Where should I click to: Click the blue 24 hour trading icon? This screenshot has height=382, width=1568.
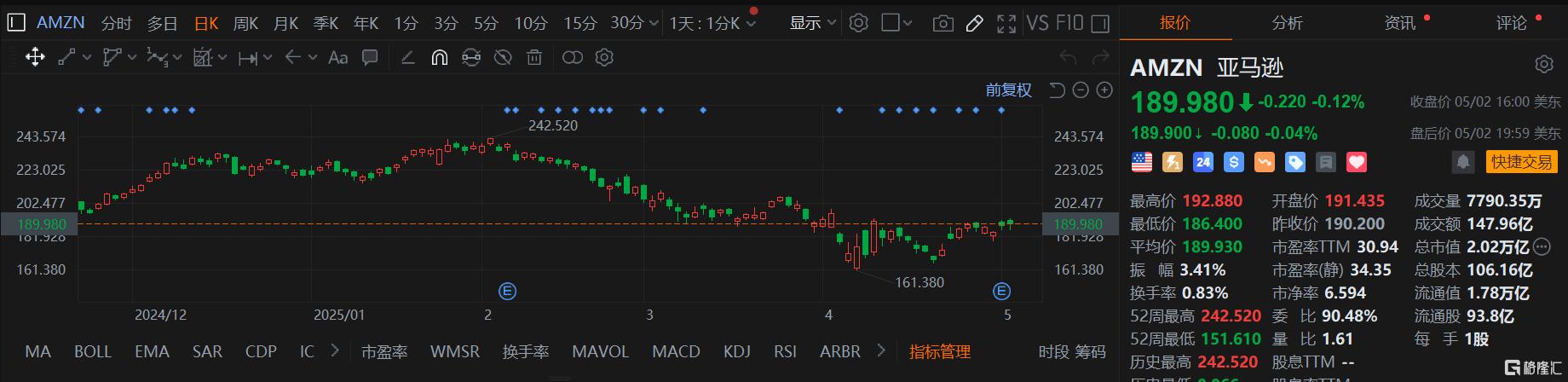coord(1203,161)
